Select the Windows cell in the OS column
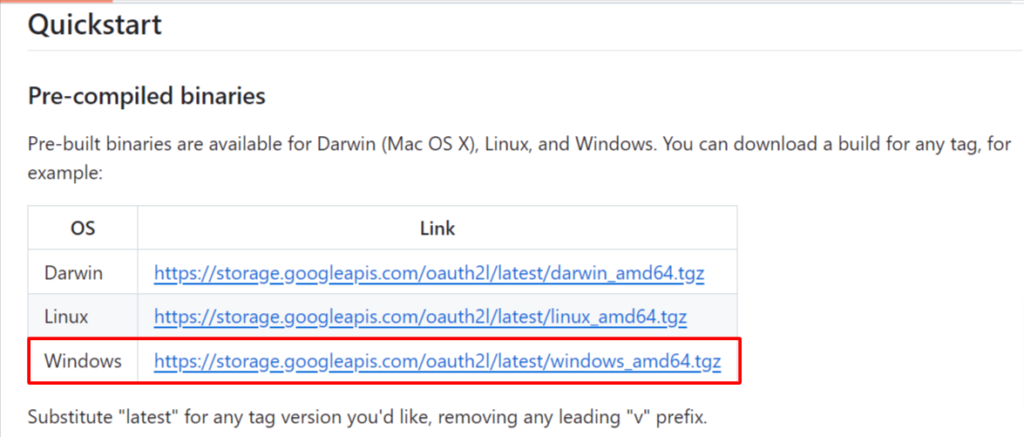Viewport: 1024px width, 437px height. (x=82, y=360)
